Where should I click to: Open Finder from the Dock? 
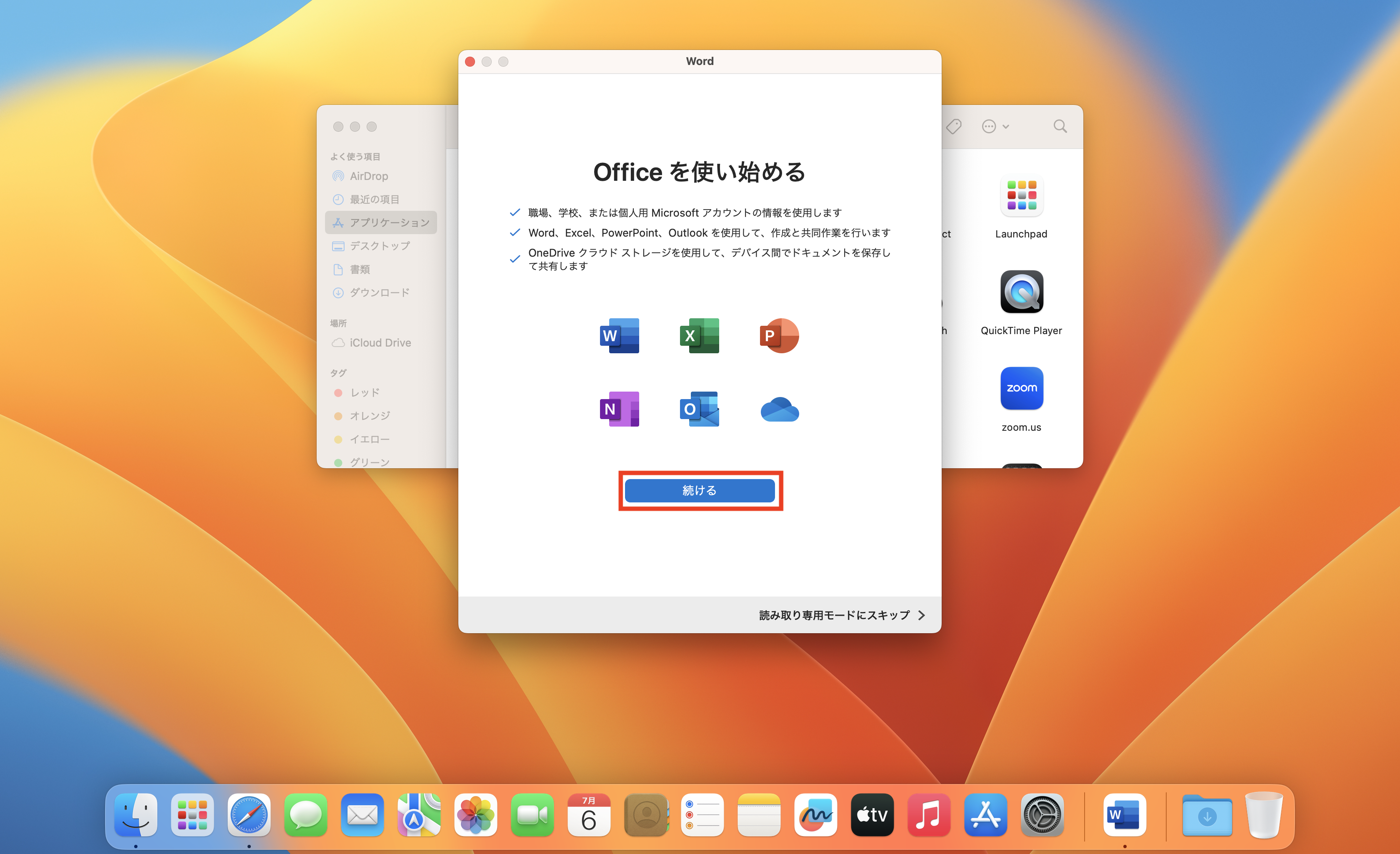pos(136,815)
